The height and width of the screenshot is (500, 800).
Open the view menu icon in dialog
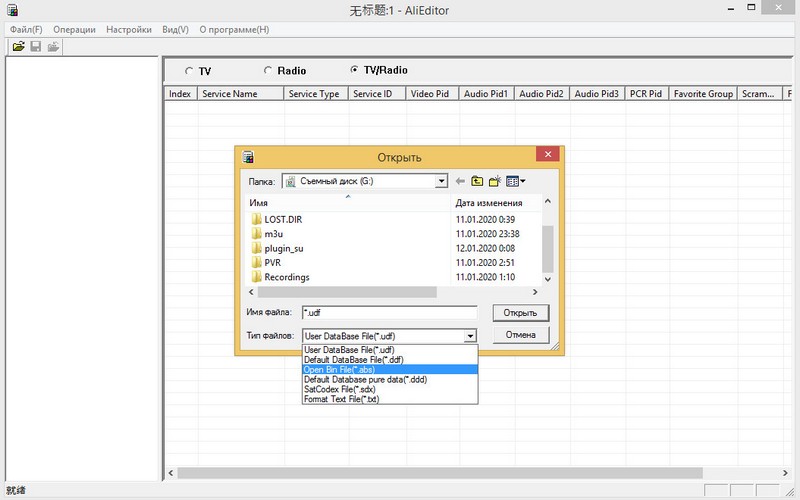click(515, 181)
